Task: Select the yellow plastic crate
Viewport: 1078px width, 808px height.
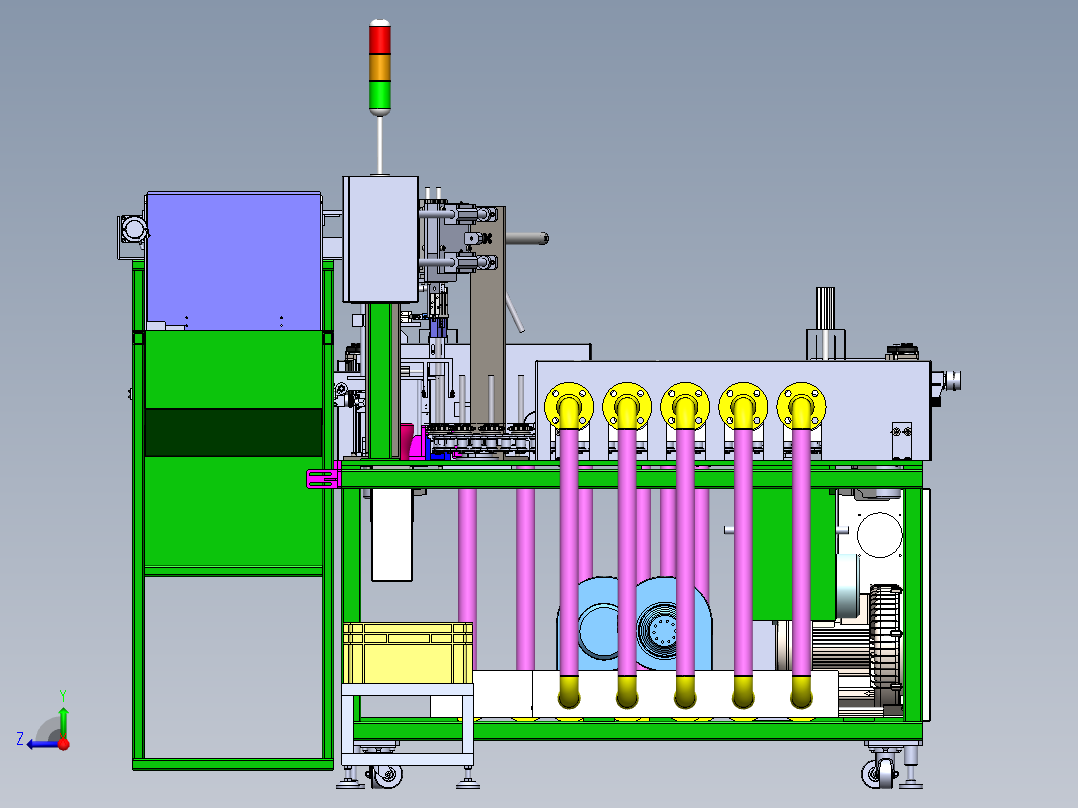Action: click(x=408, y=653)
